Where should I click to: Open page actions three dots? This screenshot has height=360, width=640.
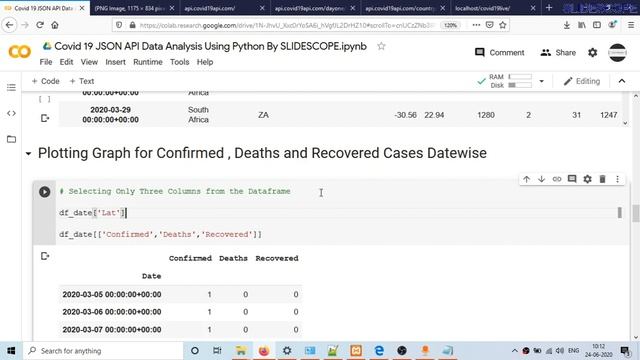point(476,25)
